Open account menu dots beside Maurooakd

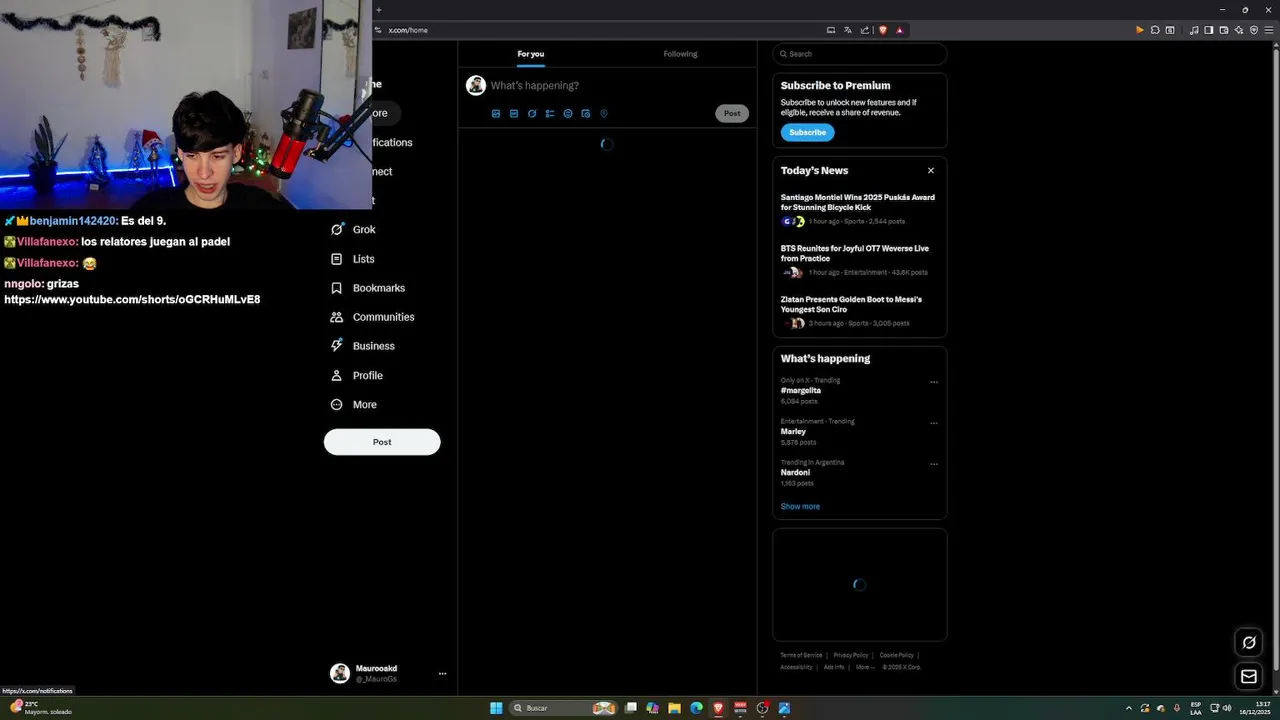point(442,674)
